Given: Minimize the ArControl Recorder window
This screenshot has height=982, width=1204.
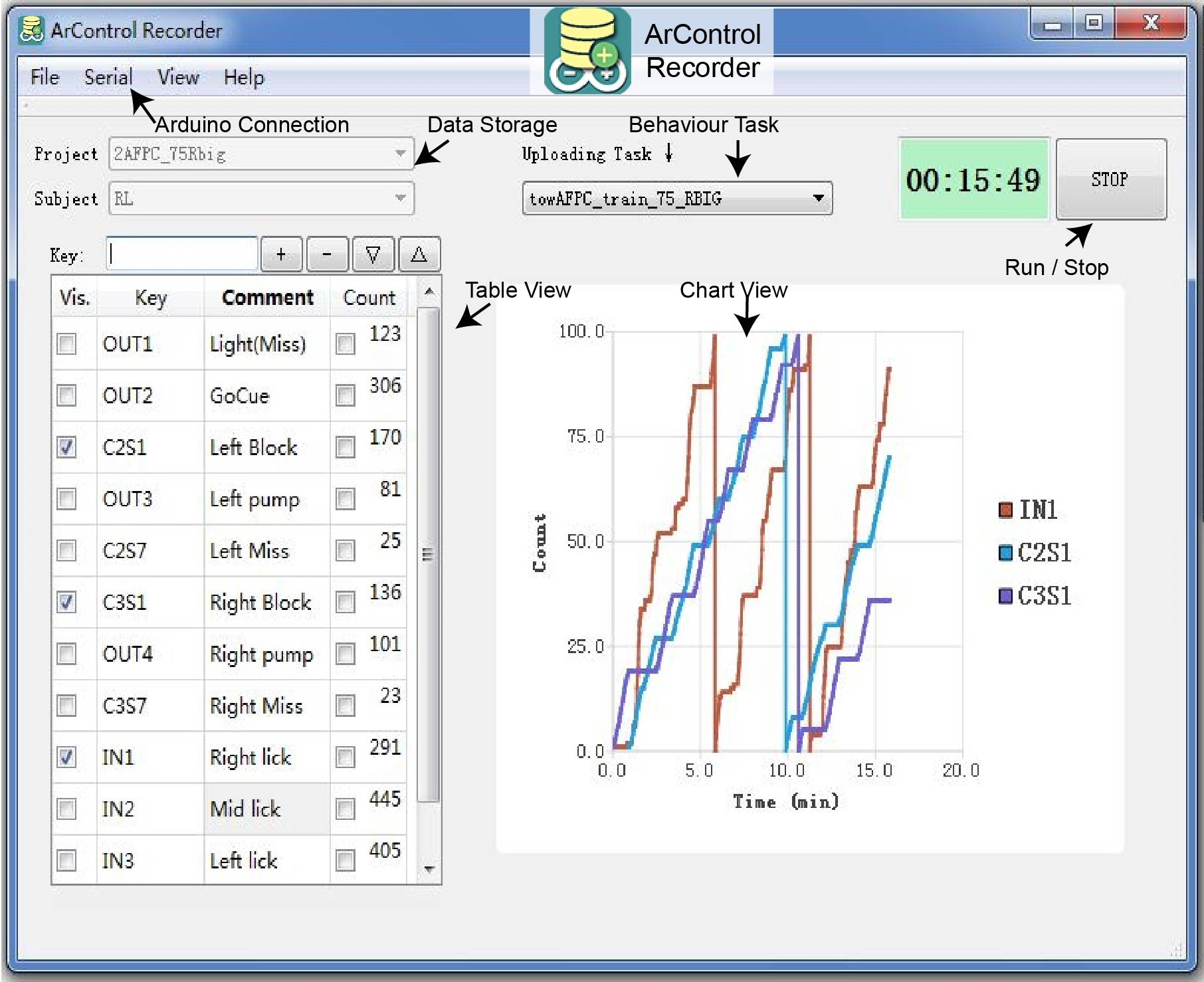Looking at the screenshot, I should [1052, 25].
